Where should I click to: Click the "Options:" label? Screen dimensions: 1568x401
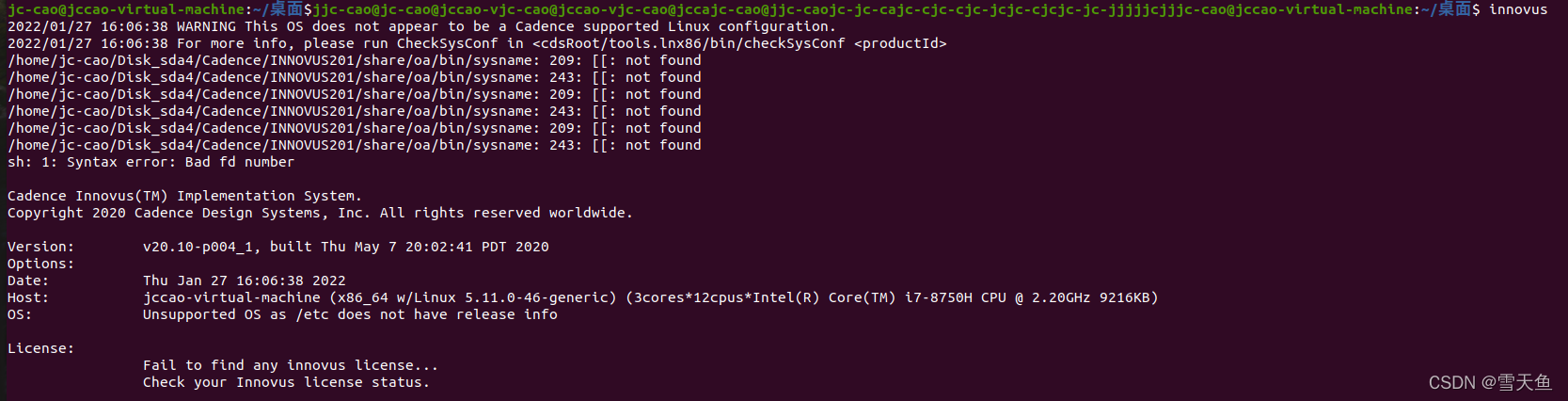point(40,264)
